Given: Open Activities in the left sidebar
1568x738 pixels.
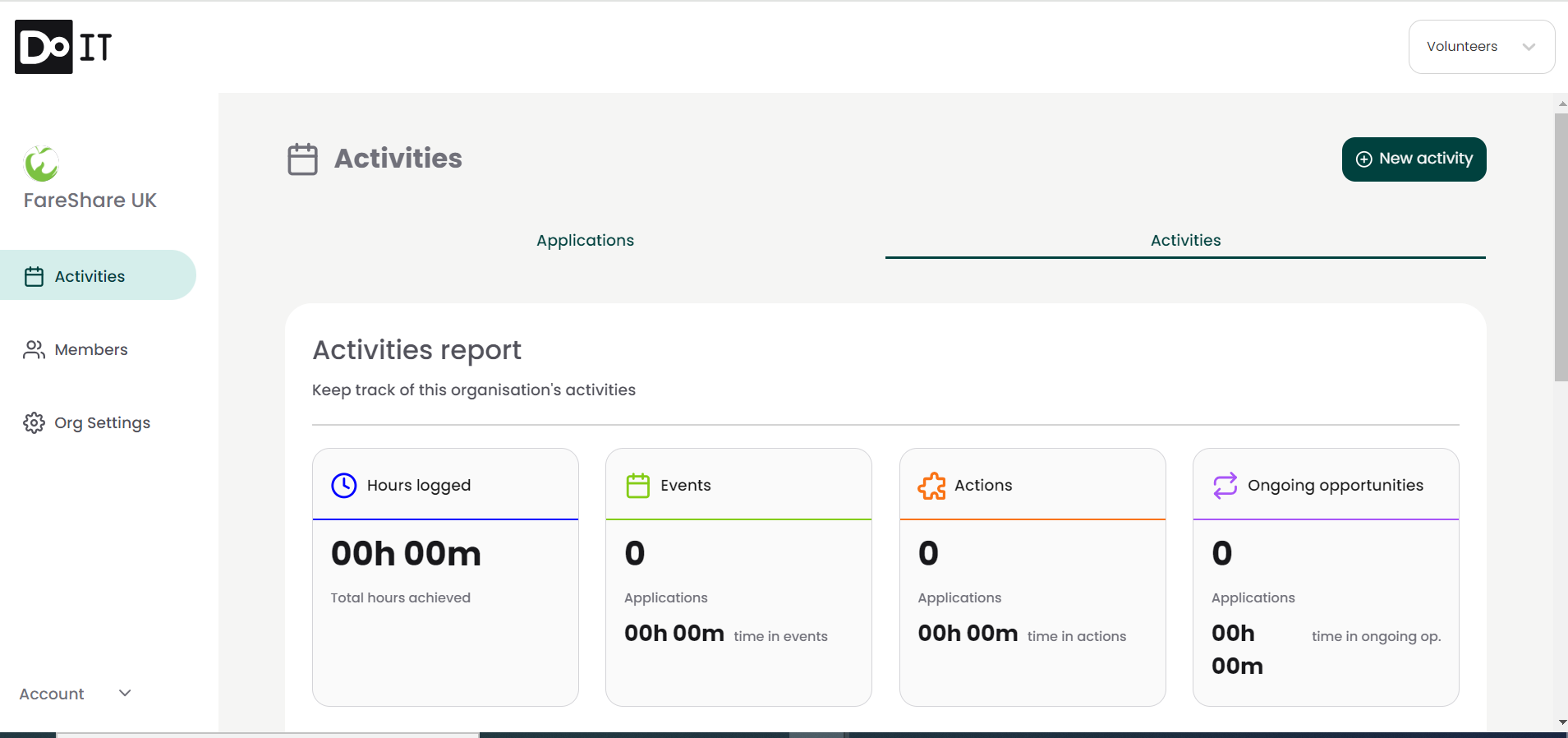Looking at the screenshot, I should pyautogui.click(x=90, y=277).
